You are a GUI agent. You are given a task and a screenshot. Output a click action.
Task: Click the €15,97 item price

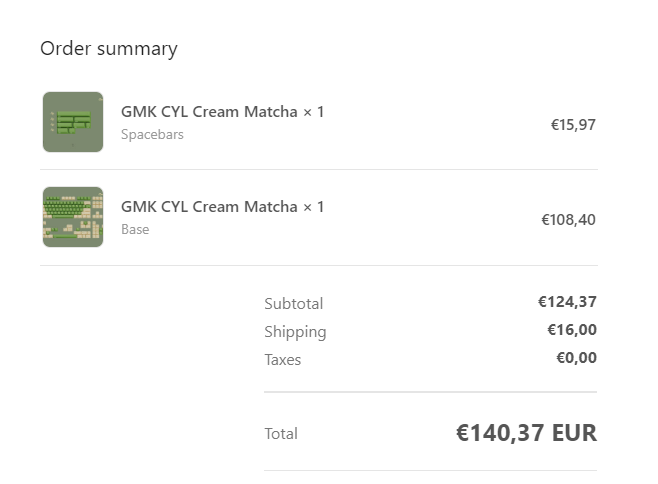point(573,125)
